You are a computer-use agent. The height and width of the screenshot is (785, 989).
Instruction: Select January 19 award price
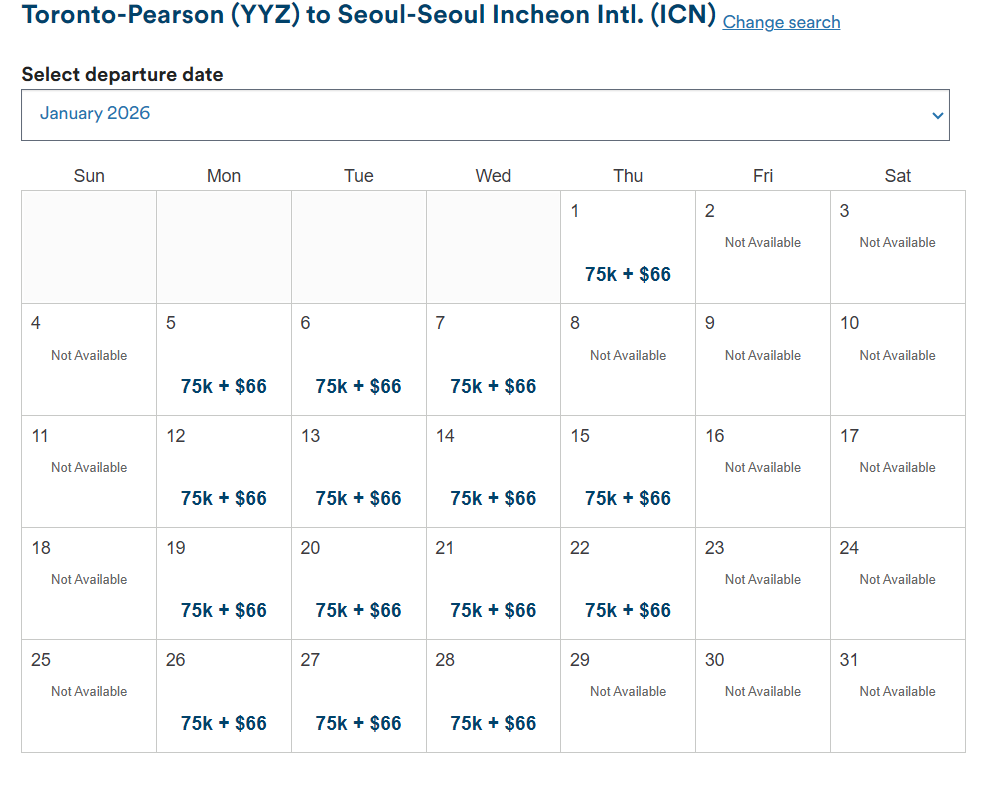[224, 610]
